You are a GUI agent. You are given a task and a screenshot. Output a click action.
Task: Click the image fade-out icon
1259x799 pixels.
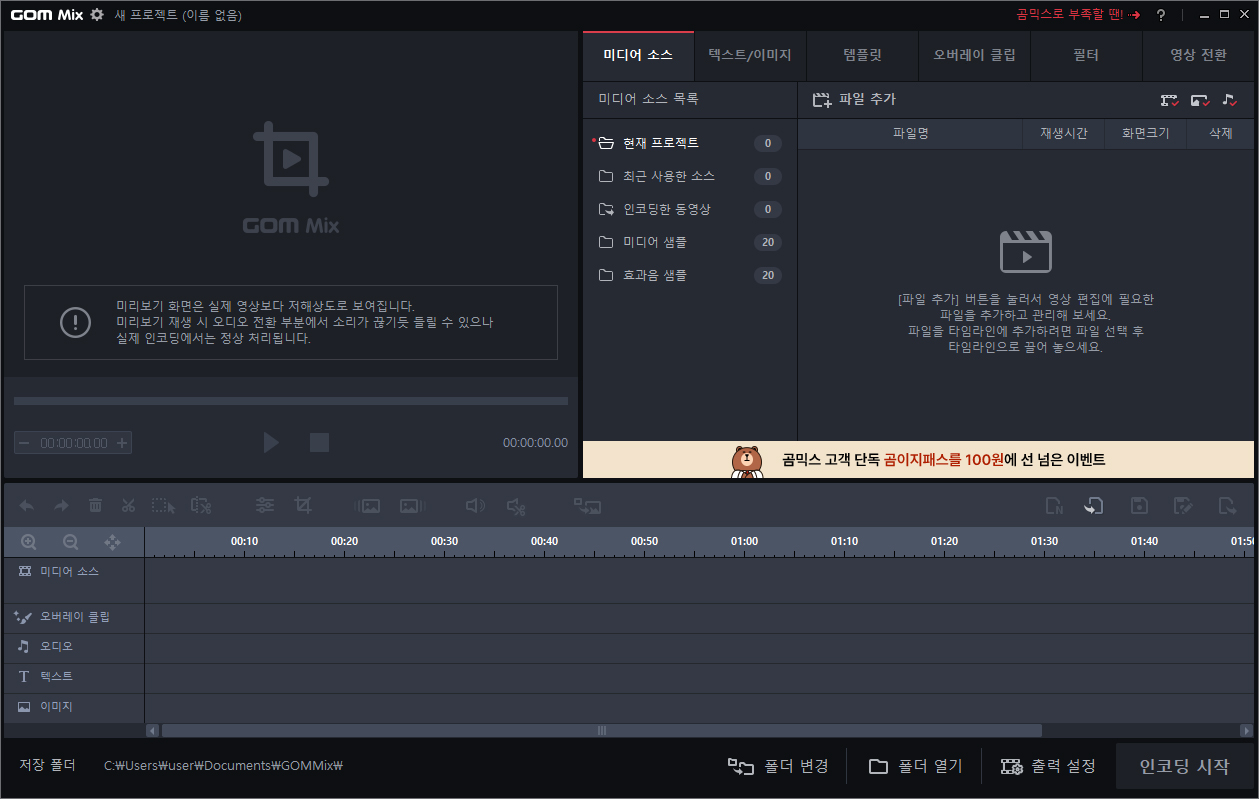[411, 506]
